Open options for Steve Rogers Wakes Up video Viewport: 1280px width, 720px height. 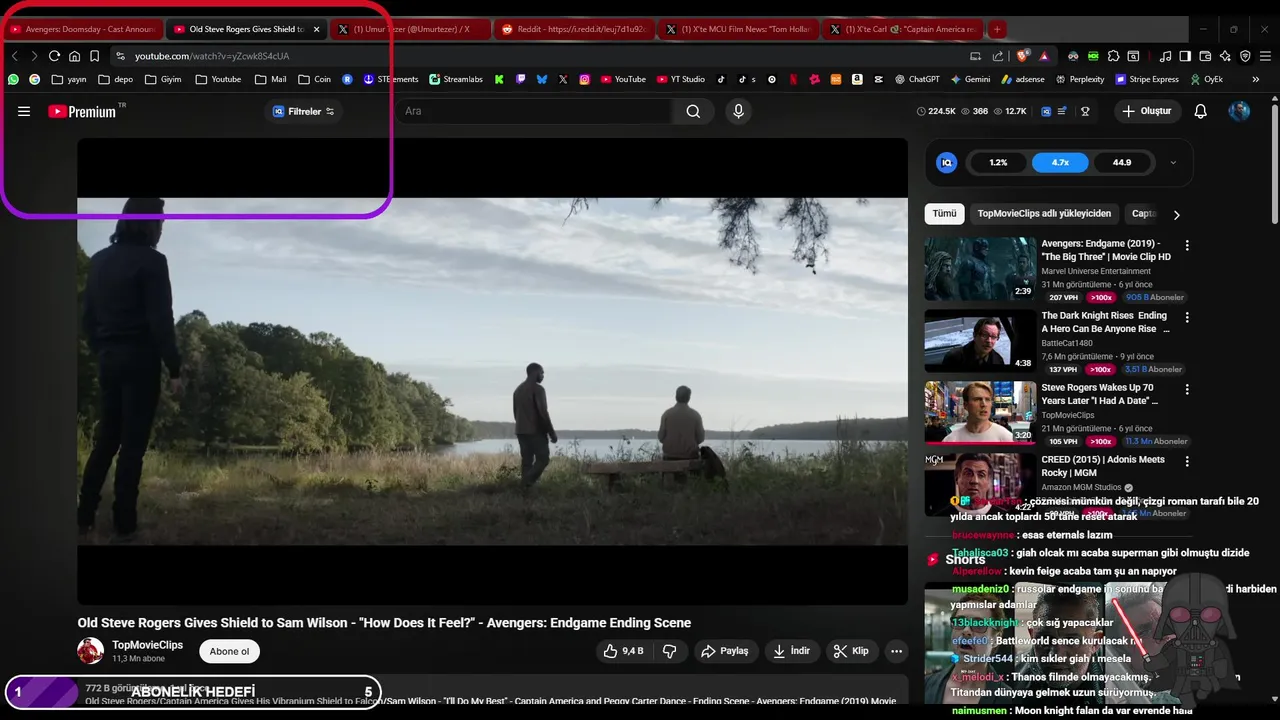pos(1187,389)
